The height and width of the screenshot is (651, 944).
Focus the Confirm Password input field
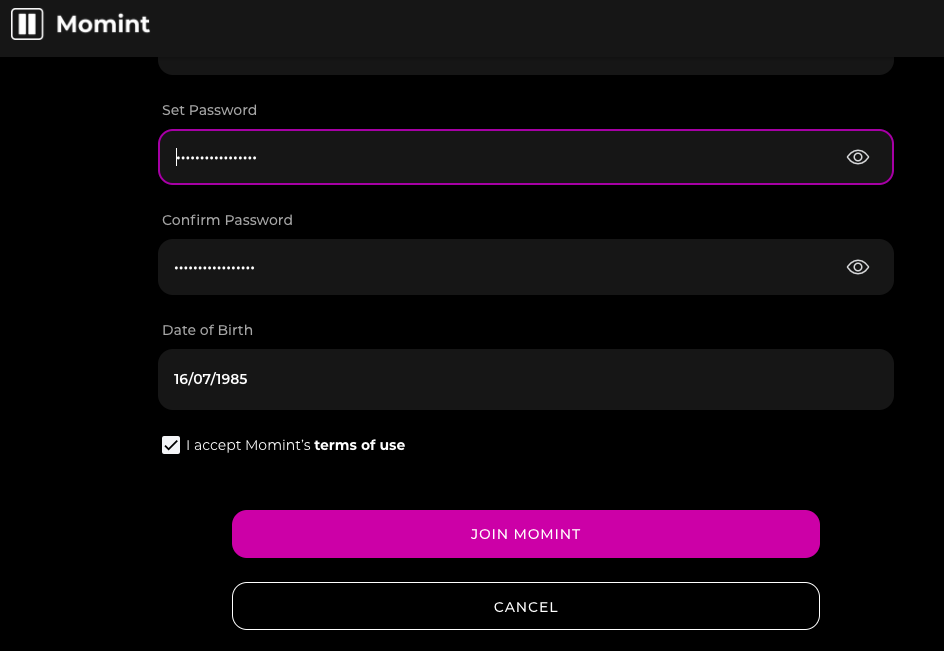click(x=526, y=267)
